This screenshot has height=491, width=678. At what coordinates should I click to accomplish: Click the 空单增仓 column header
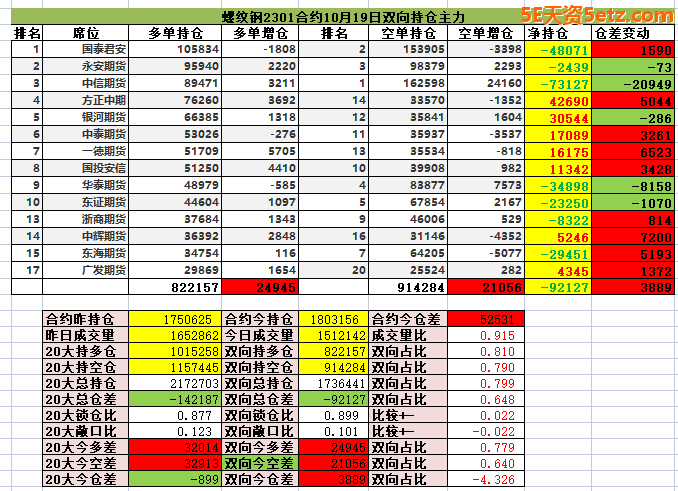(x=486, y=33)
